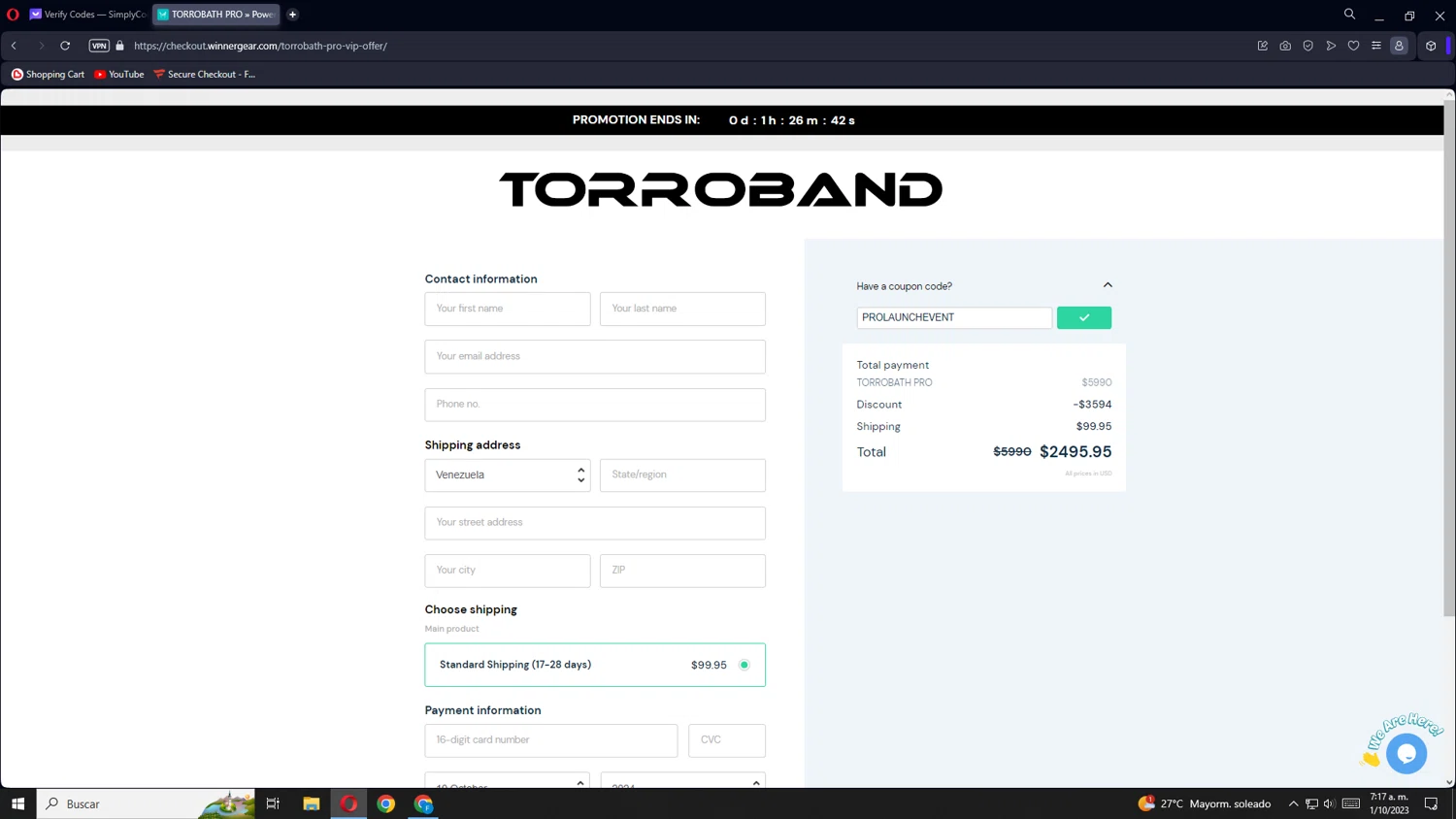The height and width of the screenshot is (819, 1456).
Task: Click the network tray icon
Action: coord(1311,803)
